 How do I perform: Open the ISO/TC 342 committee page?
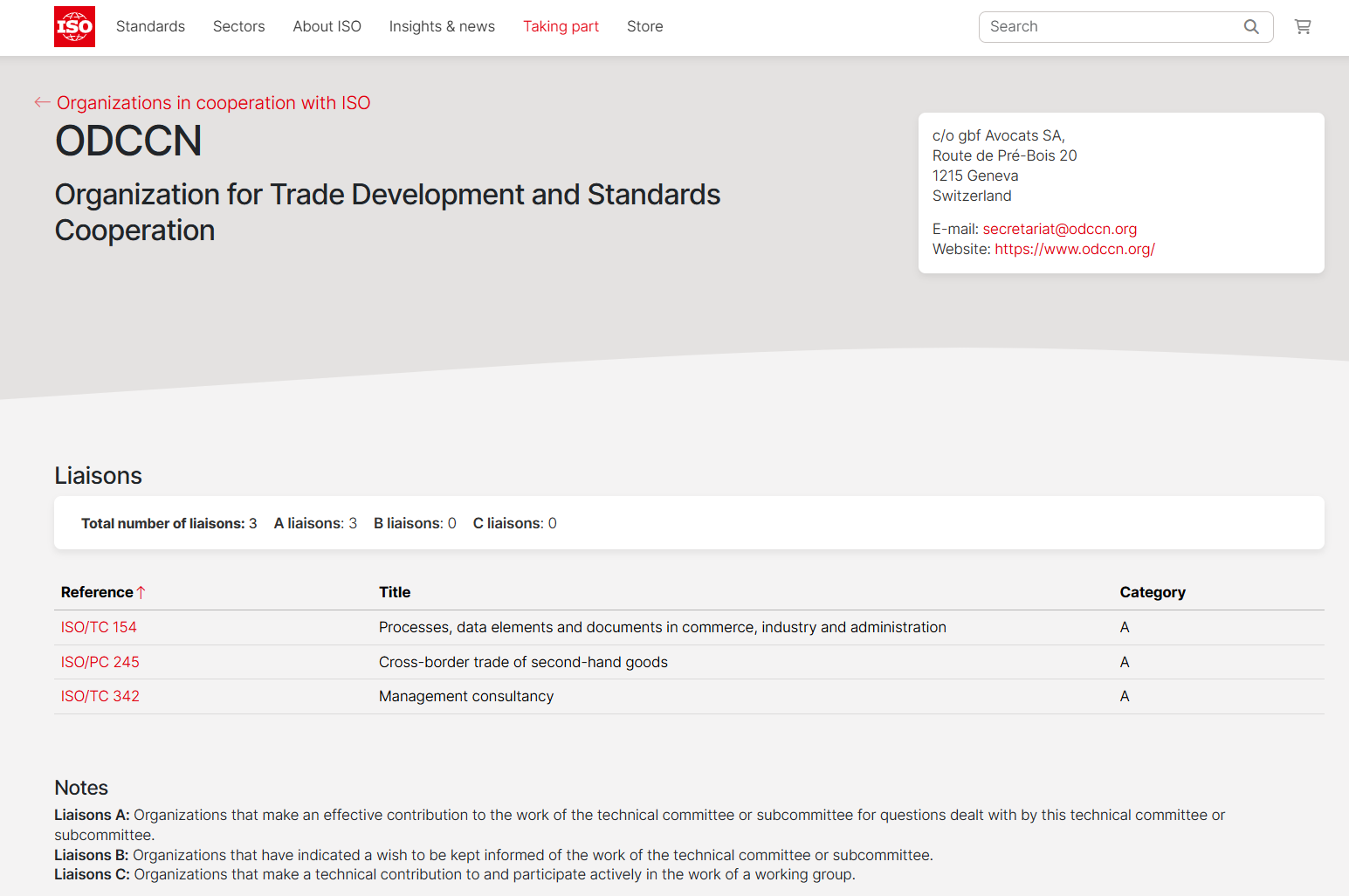(x=100, y=696)
